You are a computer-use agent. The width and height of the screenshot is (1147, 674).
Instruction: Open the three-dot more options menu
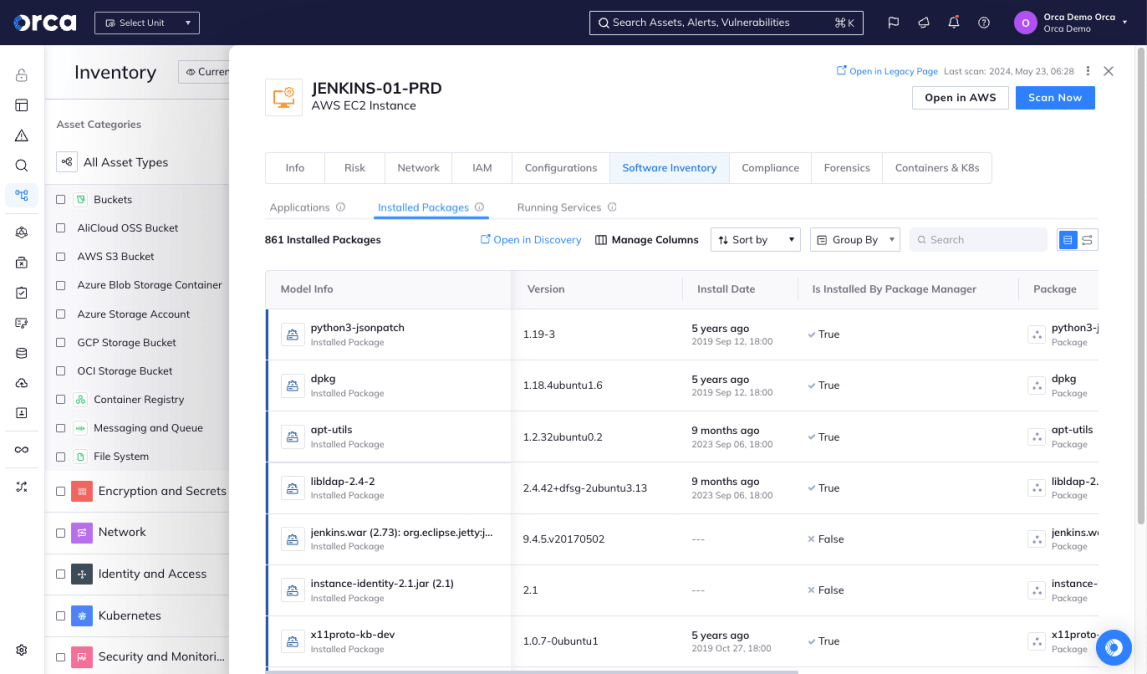[x=1088, y=71]
